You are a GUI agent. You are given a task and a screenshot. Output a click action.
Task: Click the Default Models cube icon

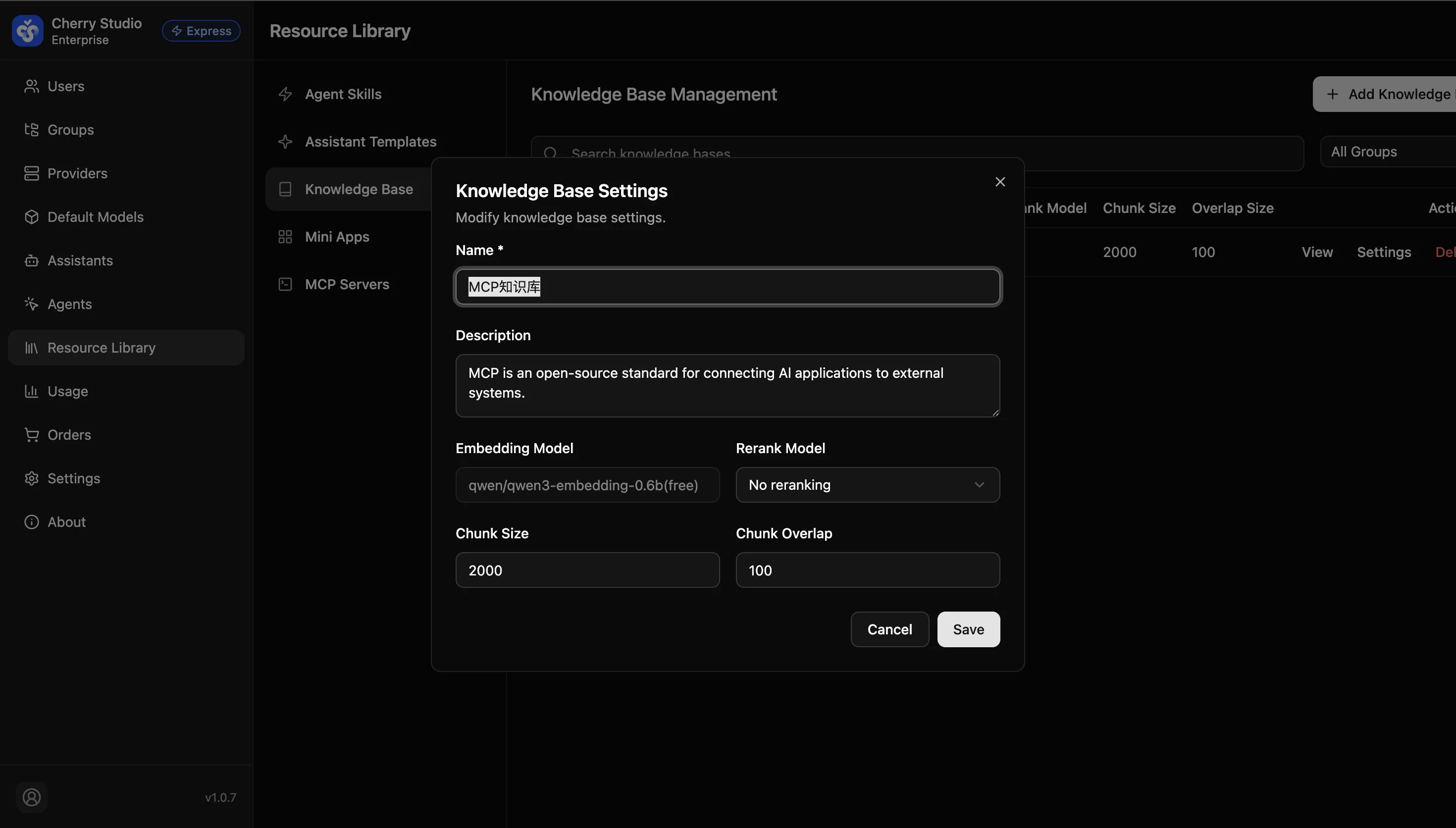click(31, 217)
